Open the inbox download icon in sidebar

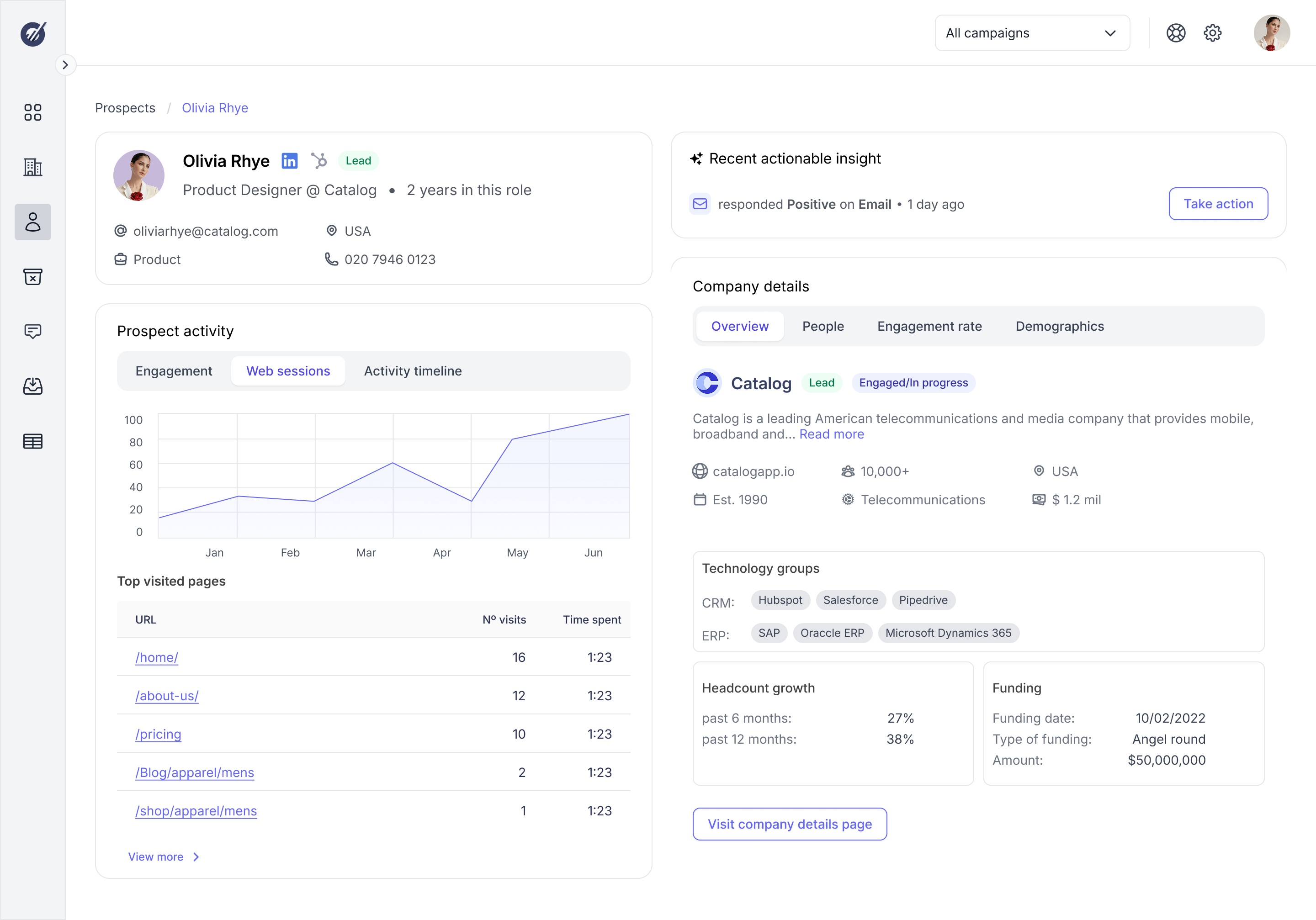pos(32,386)
